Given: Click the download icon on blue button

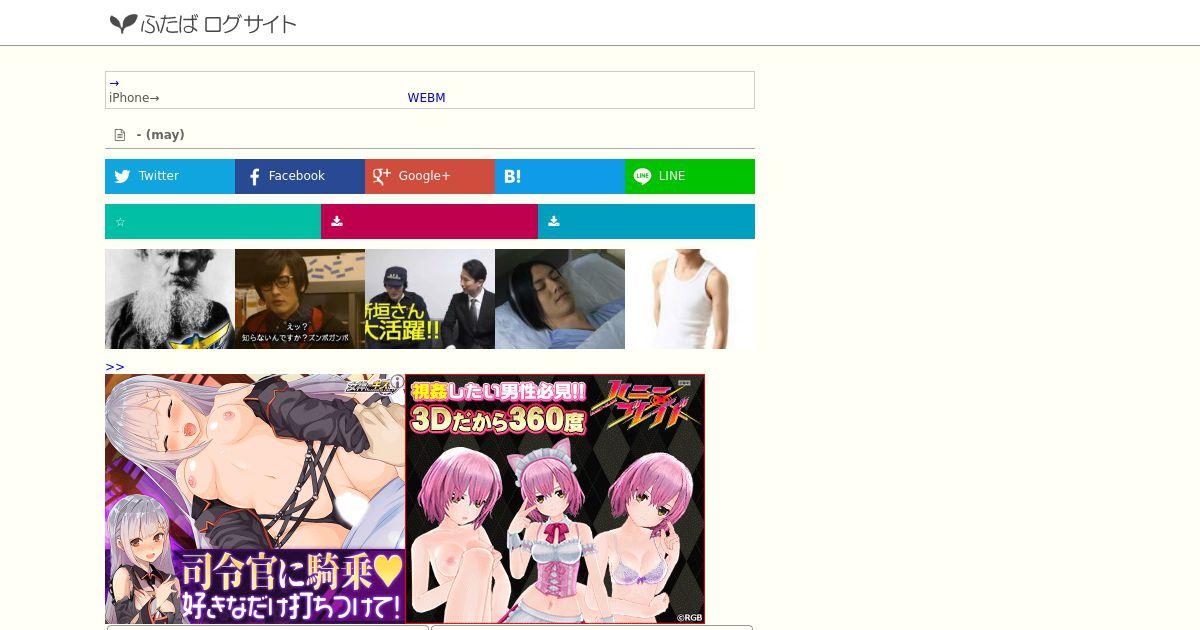Looking at the screenshot, I should tap(553, 222).
